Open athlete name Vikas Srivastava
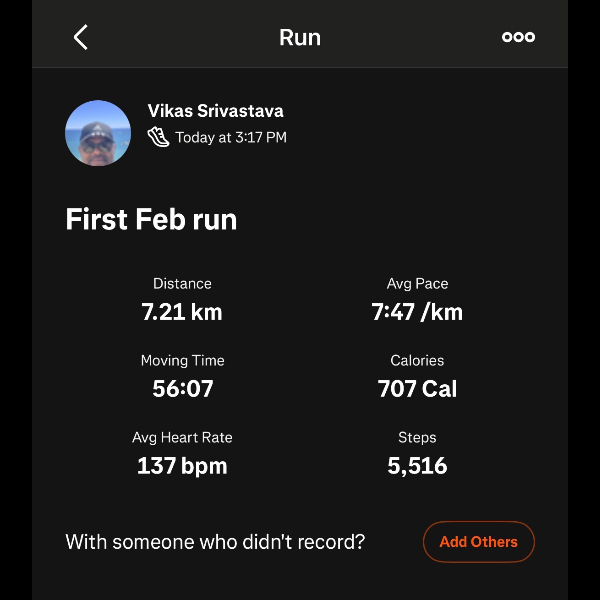Screen dimensions: 600x600 215,111
